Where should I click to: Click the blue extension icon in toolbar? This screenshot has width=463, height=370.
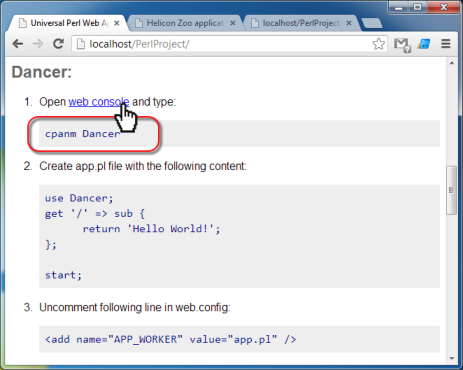tap(424, 44)
